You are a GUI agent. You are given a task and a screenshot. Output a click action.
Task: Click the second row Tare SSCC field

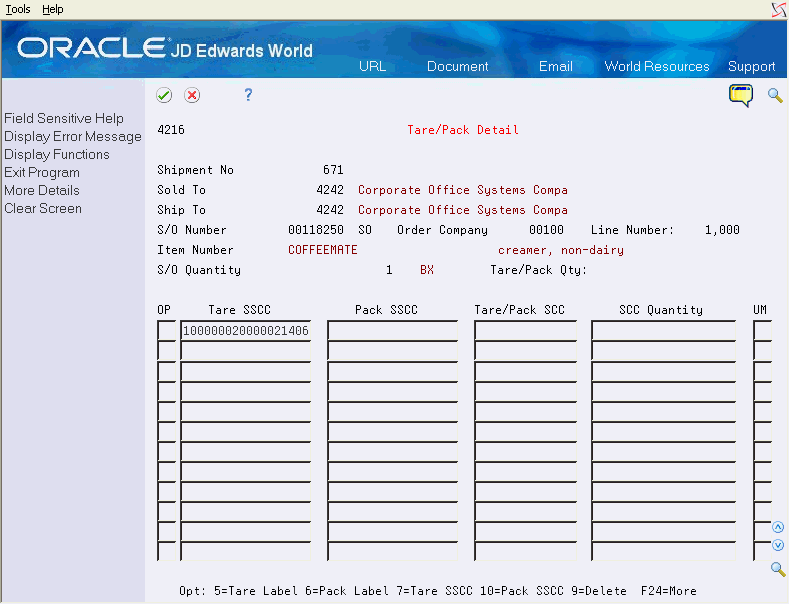(x=246, y=351)
